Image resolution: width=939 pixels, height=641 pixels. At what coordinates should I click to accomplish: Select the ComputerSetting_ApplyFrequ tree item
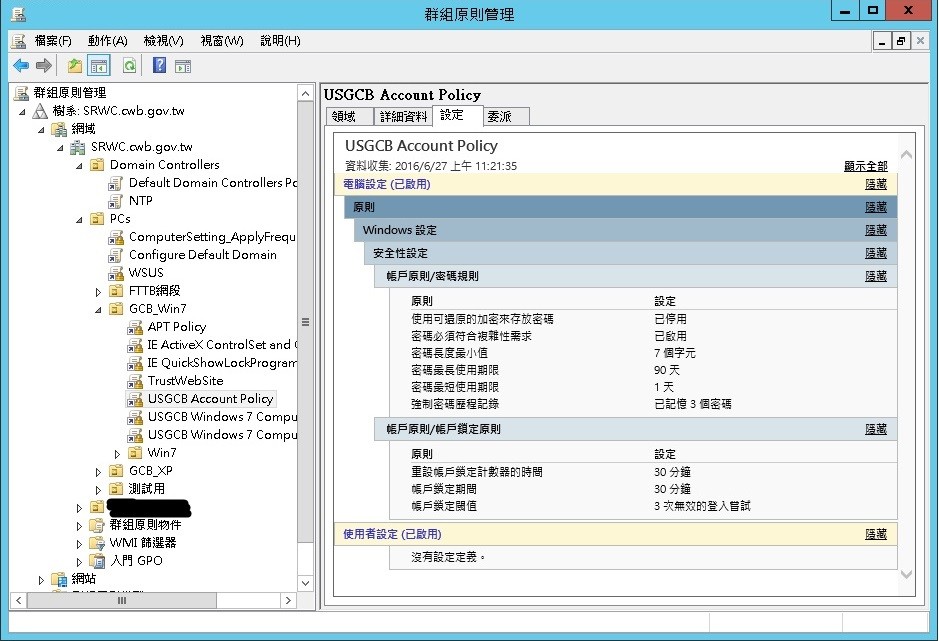[x=212, y=237]
